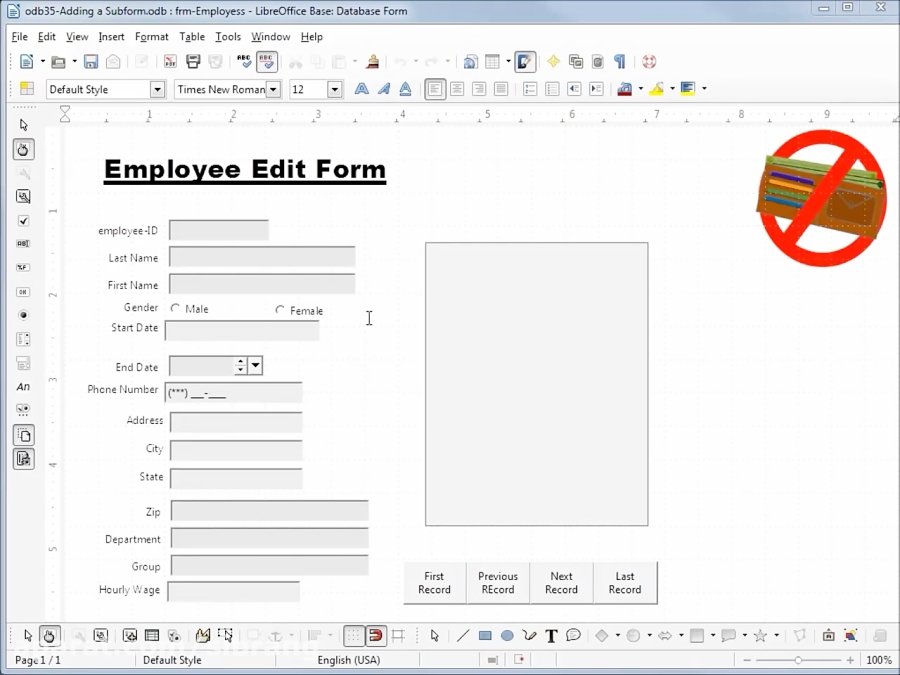Open the End Date field's dropdown arrow
Viewport: 900px width, 675px height.
click(x=255, y=366)
